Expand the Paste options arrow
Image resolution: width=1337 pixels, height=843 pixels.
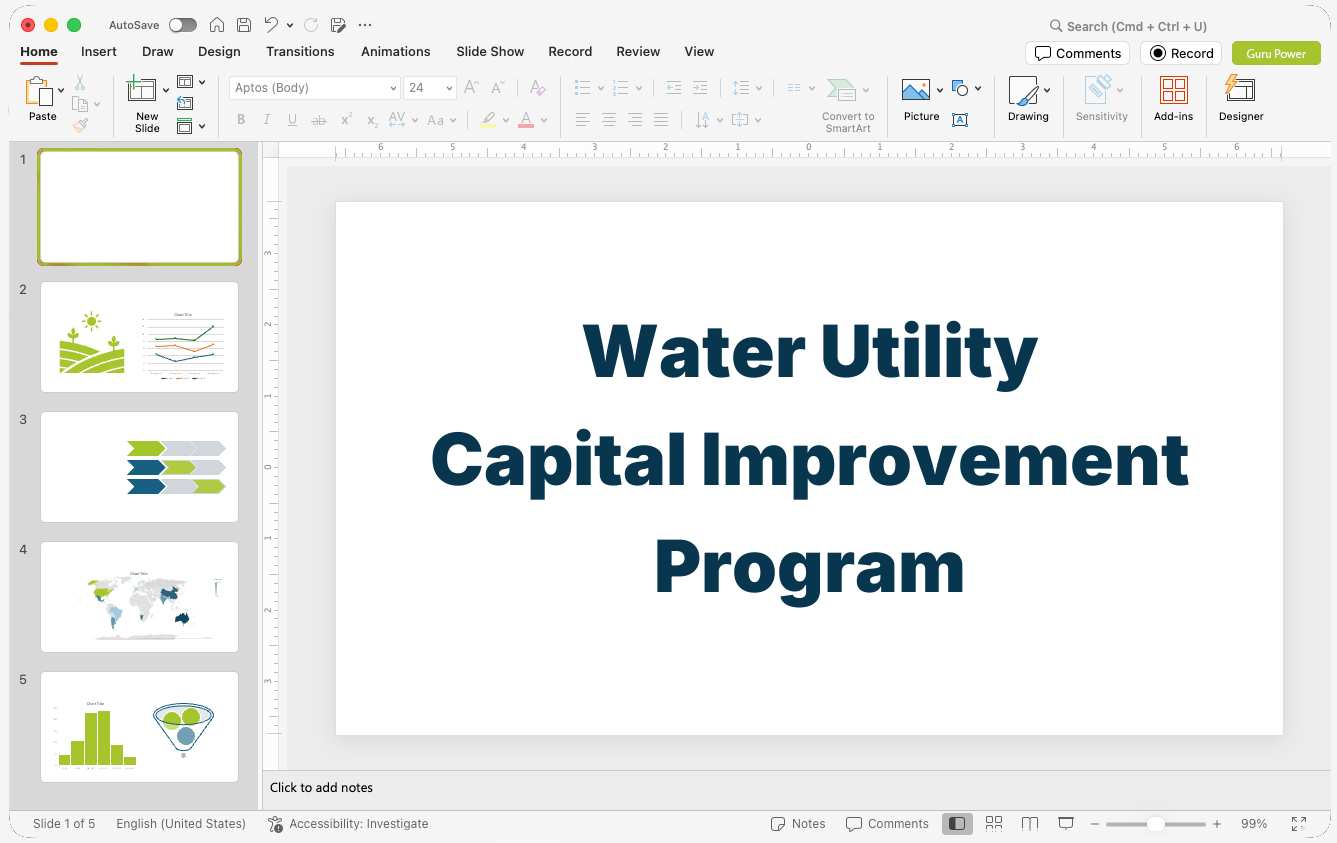pos(62,91)
